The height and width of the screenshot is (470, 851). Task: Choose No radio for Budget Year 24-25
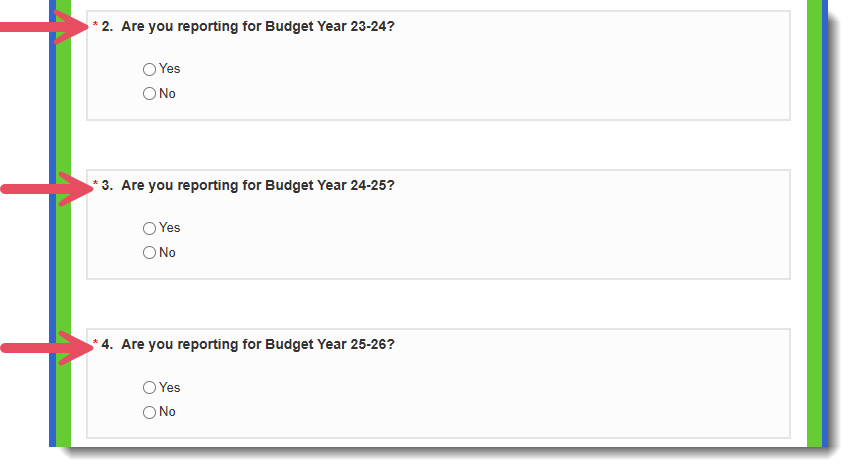point(149,253)
